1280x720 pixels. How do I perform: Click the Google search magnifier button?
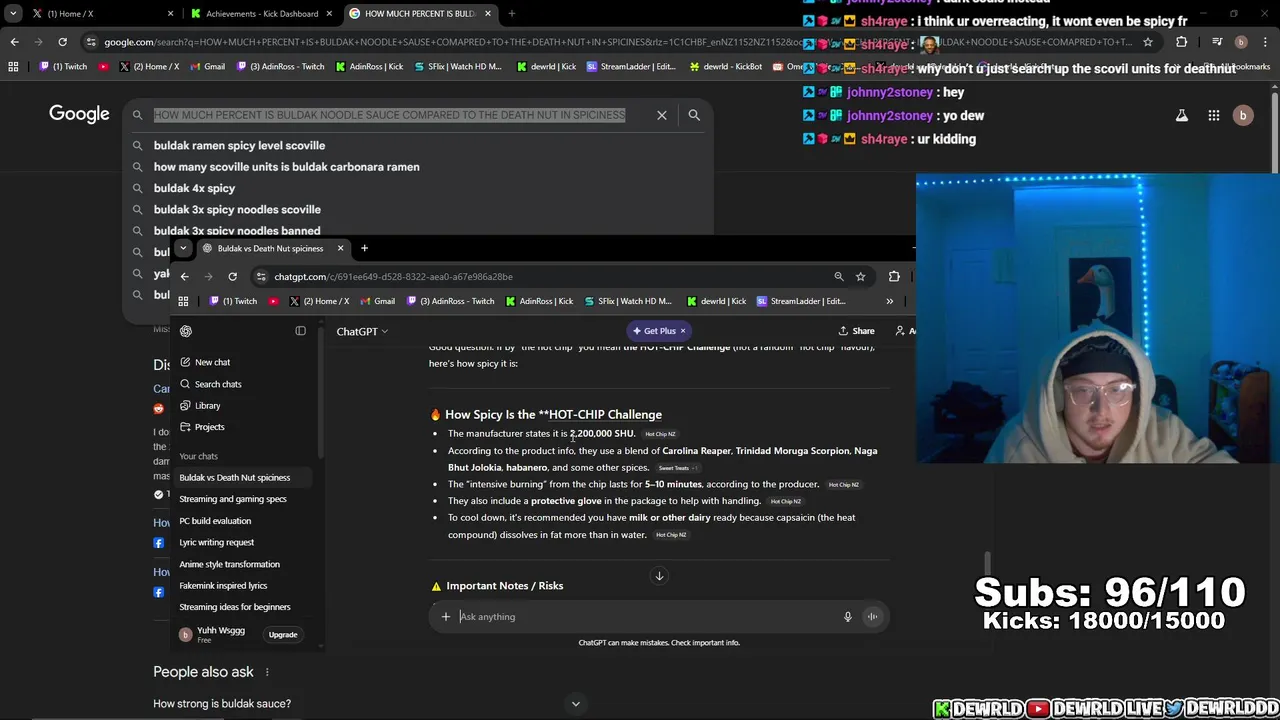[694, 115]
